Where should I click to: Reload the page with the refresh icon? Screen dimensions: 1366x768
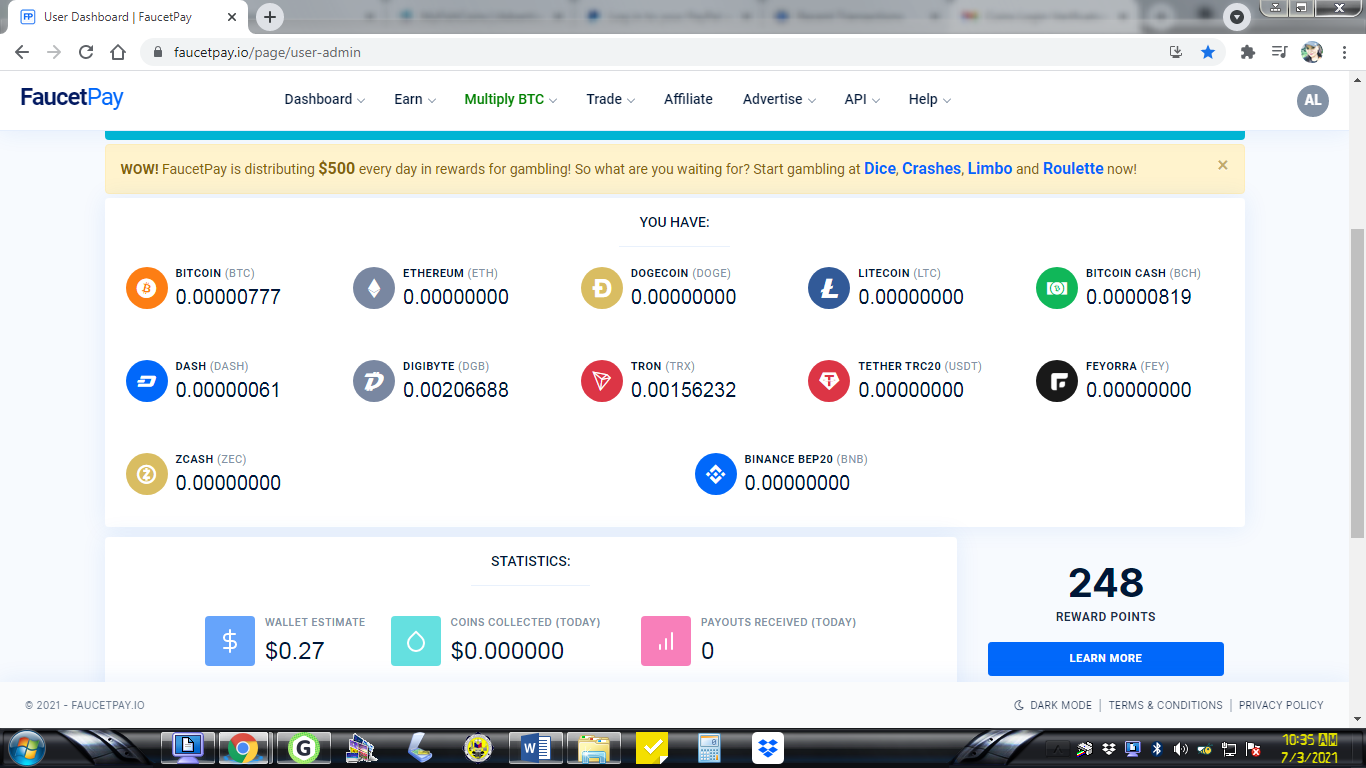point(86,52)
